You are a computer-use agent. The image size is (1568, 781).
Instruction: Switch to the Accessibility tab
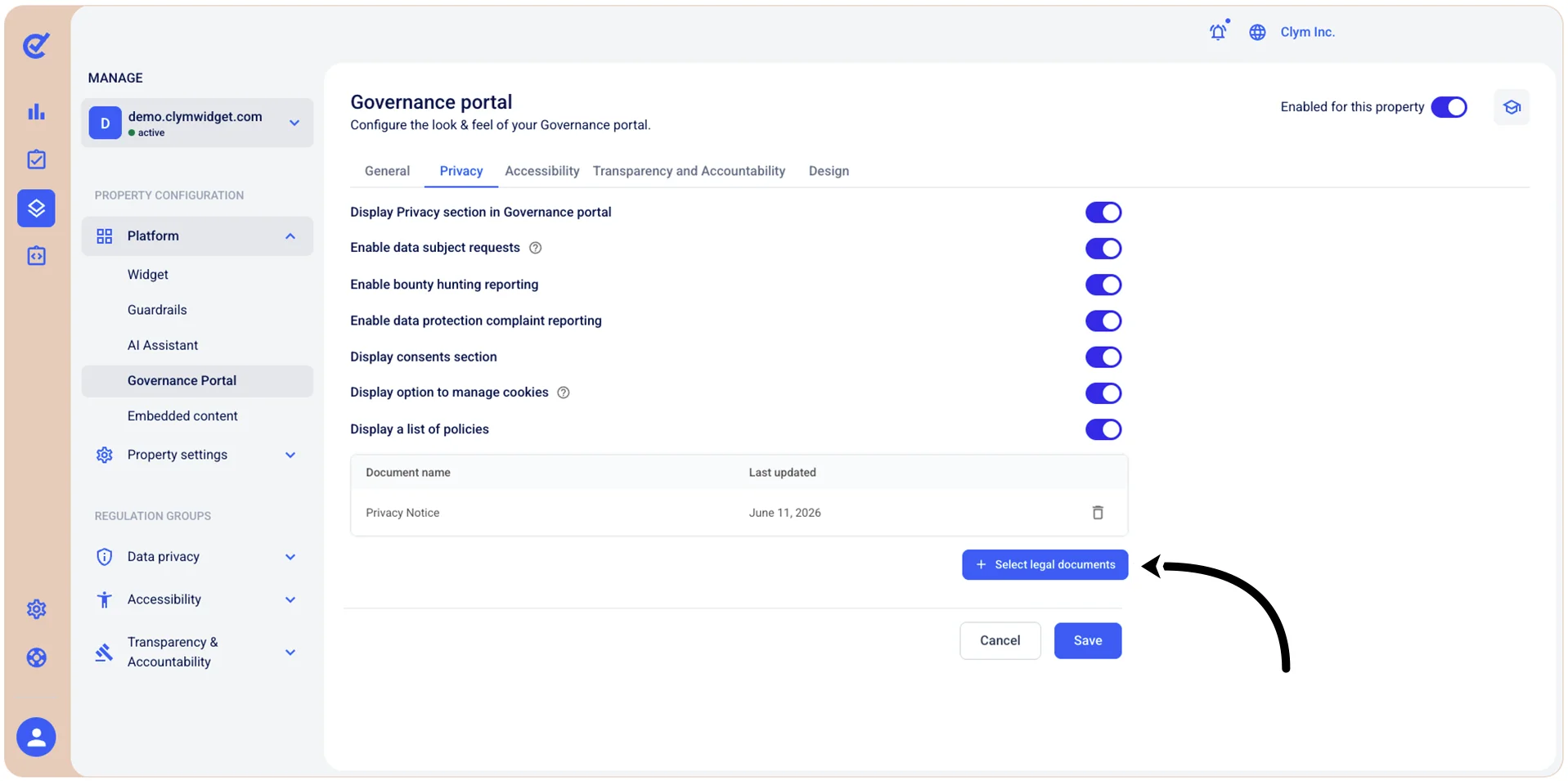pyautogui.click(x=541, y=171)
